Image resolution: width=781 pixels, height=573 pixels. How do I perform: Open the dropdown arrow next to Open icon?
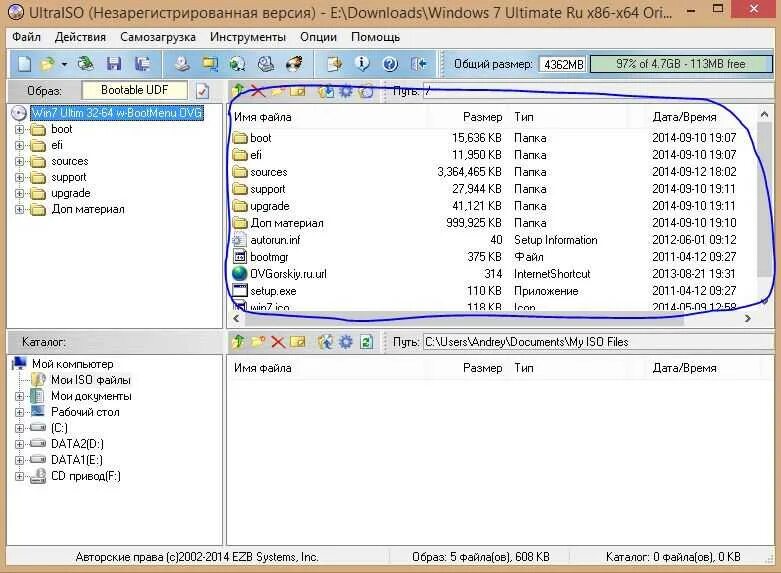(x=64, y=64)
